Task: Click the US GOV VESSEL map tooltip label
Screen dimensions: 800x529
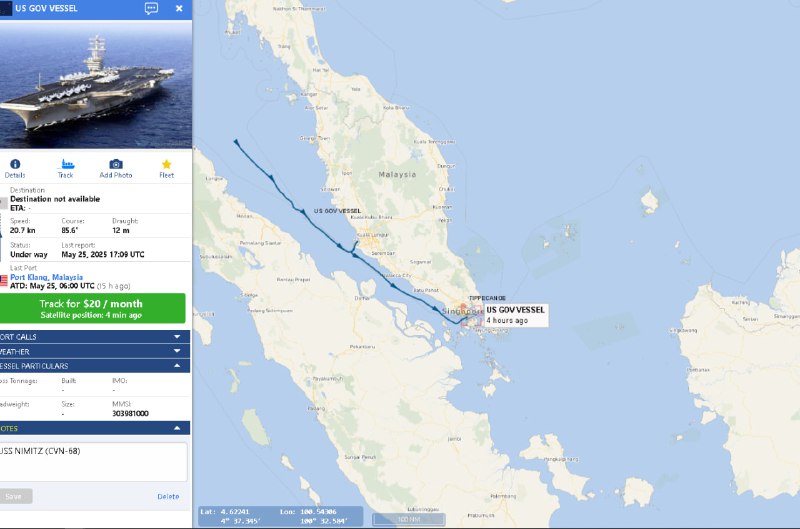Action: pyautogui.click(x=515, y=315)
